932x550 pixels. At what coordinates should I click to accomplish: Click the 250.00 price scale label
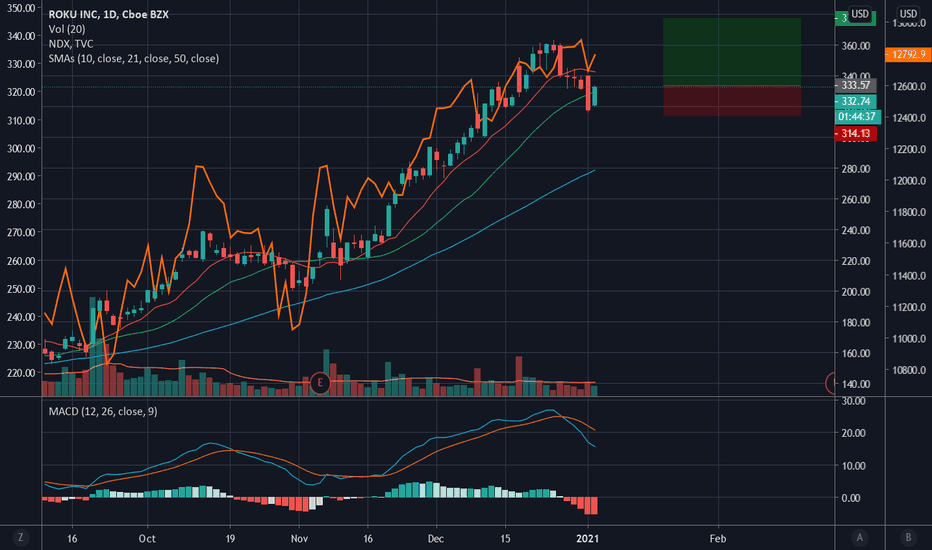[x=21, y=289]
